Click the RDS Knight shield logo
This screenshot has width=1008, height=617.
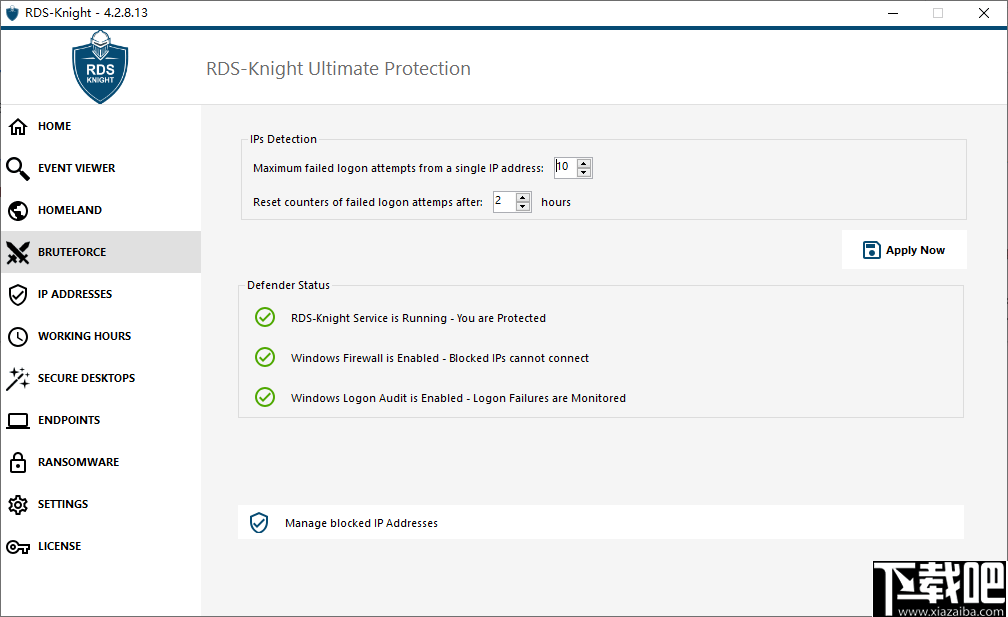[x=100, y=67]
